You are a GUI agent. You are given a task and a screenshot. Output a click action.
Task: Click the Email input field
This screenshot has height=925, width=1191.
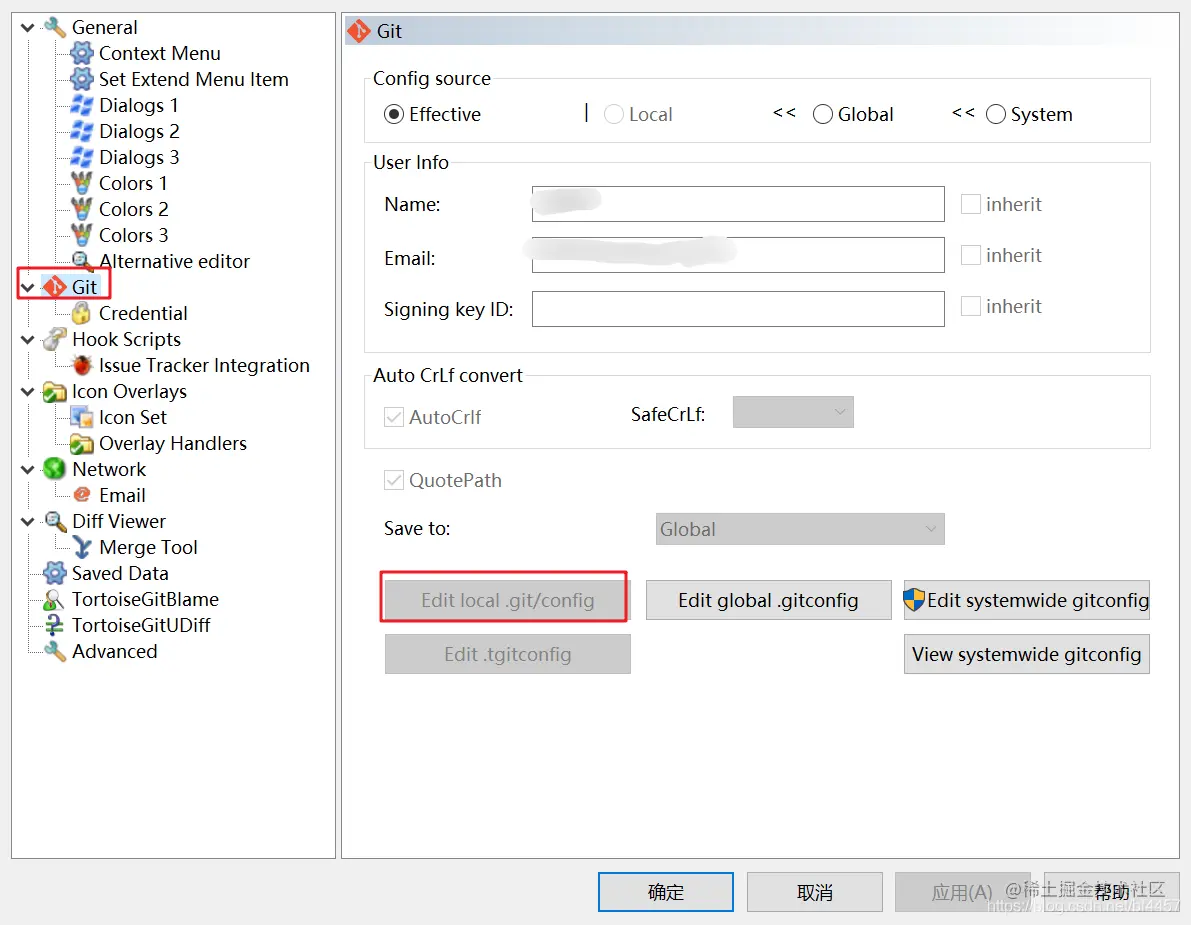(x=738, y=255)
